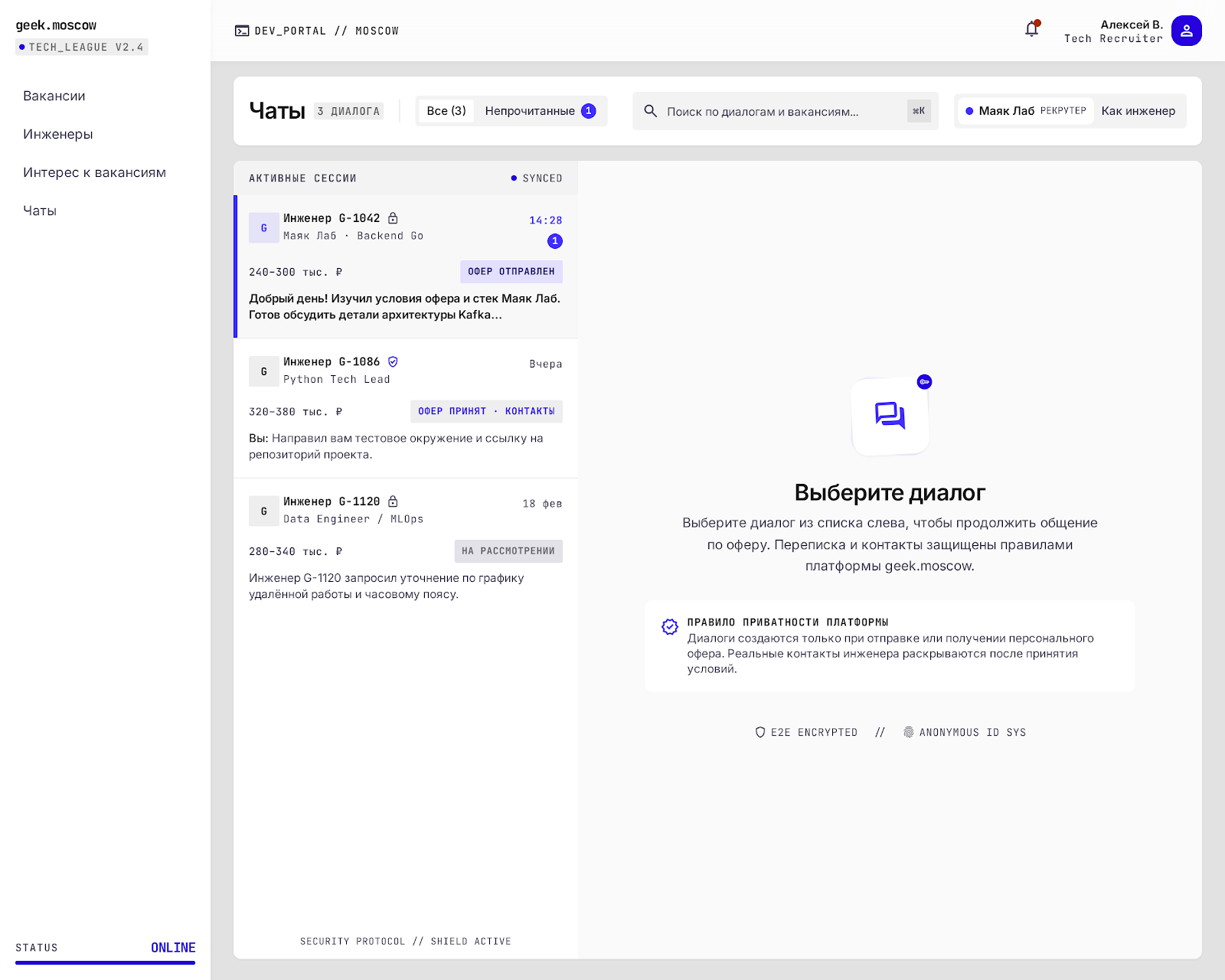The image size is (1225, 980).
Task: Click the unread badge on G-1042 chat
Action: pos(555,241)
